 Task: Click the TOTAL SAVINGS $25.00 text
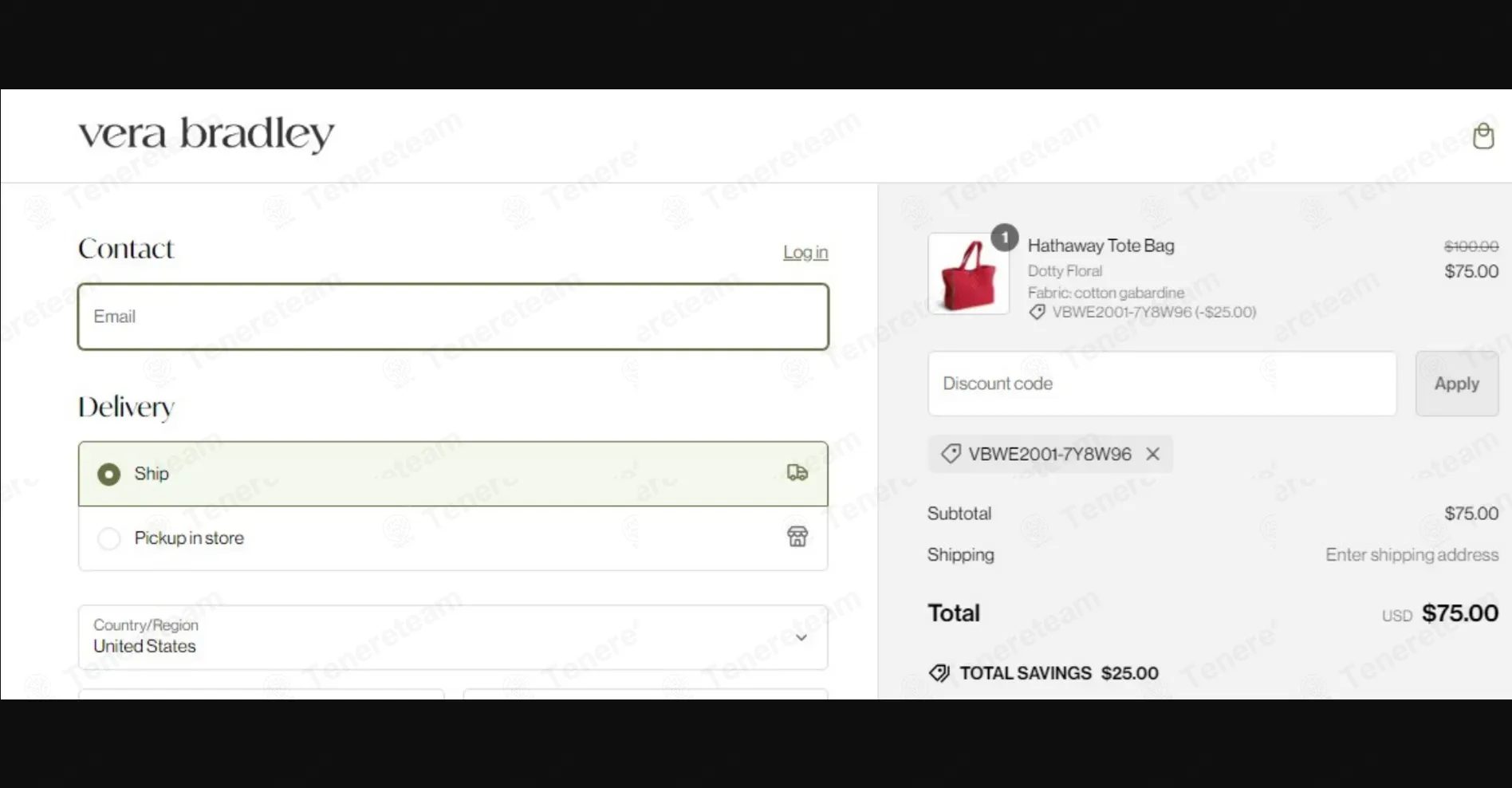1058,673
